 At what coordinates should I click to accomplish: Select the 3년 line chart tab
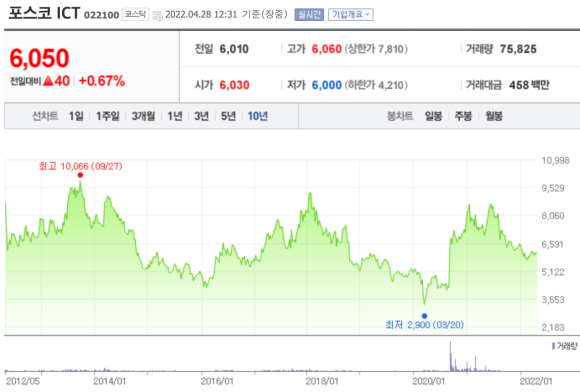[202, 116]
